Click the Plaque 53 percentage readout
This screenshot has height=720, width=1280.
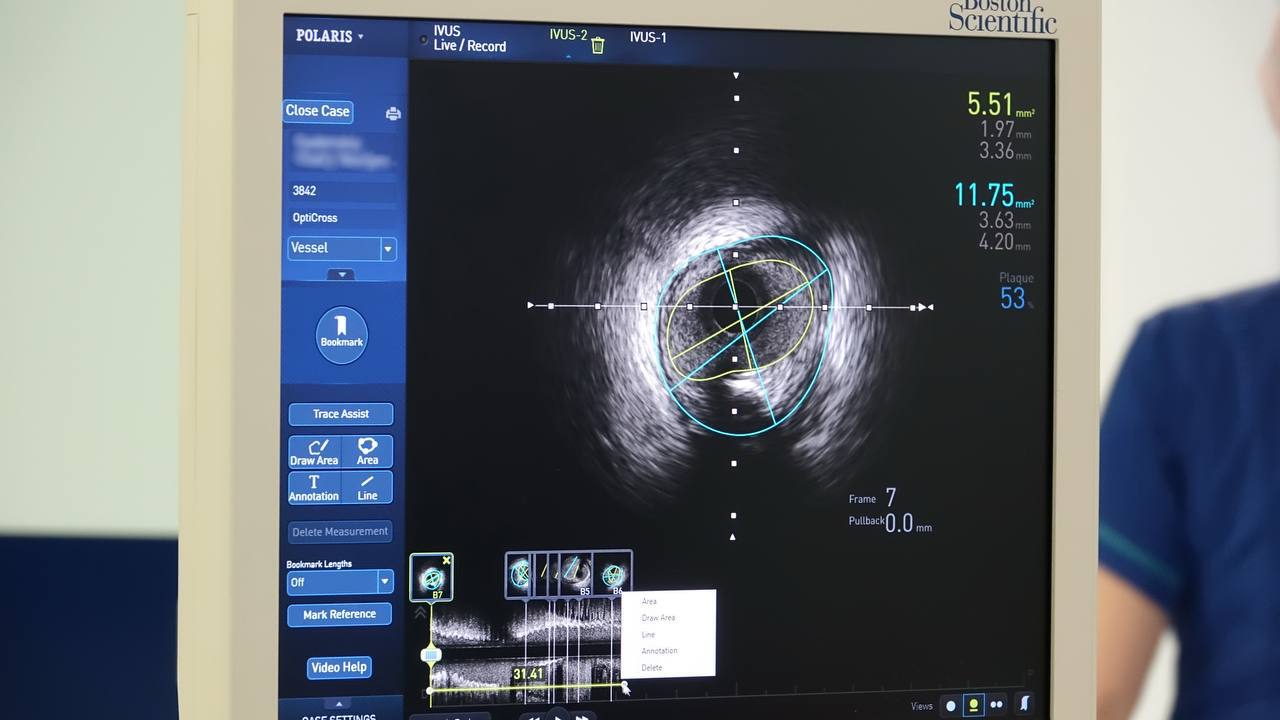(1015, 292)
